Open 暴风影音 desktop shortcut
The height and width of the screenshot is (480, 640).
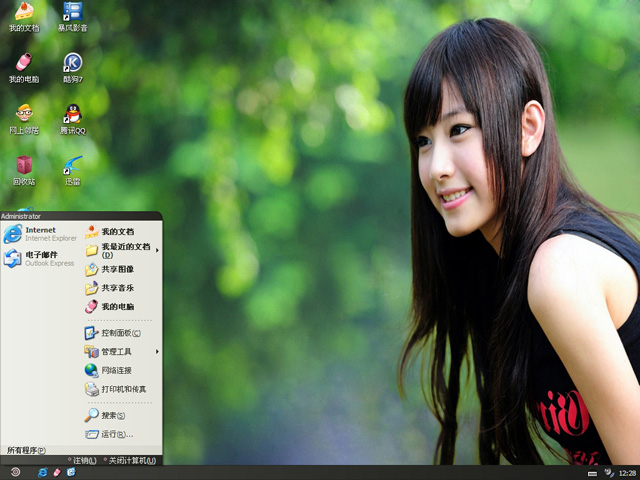[72, 14]
